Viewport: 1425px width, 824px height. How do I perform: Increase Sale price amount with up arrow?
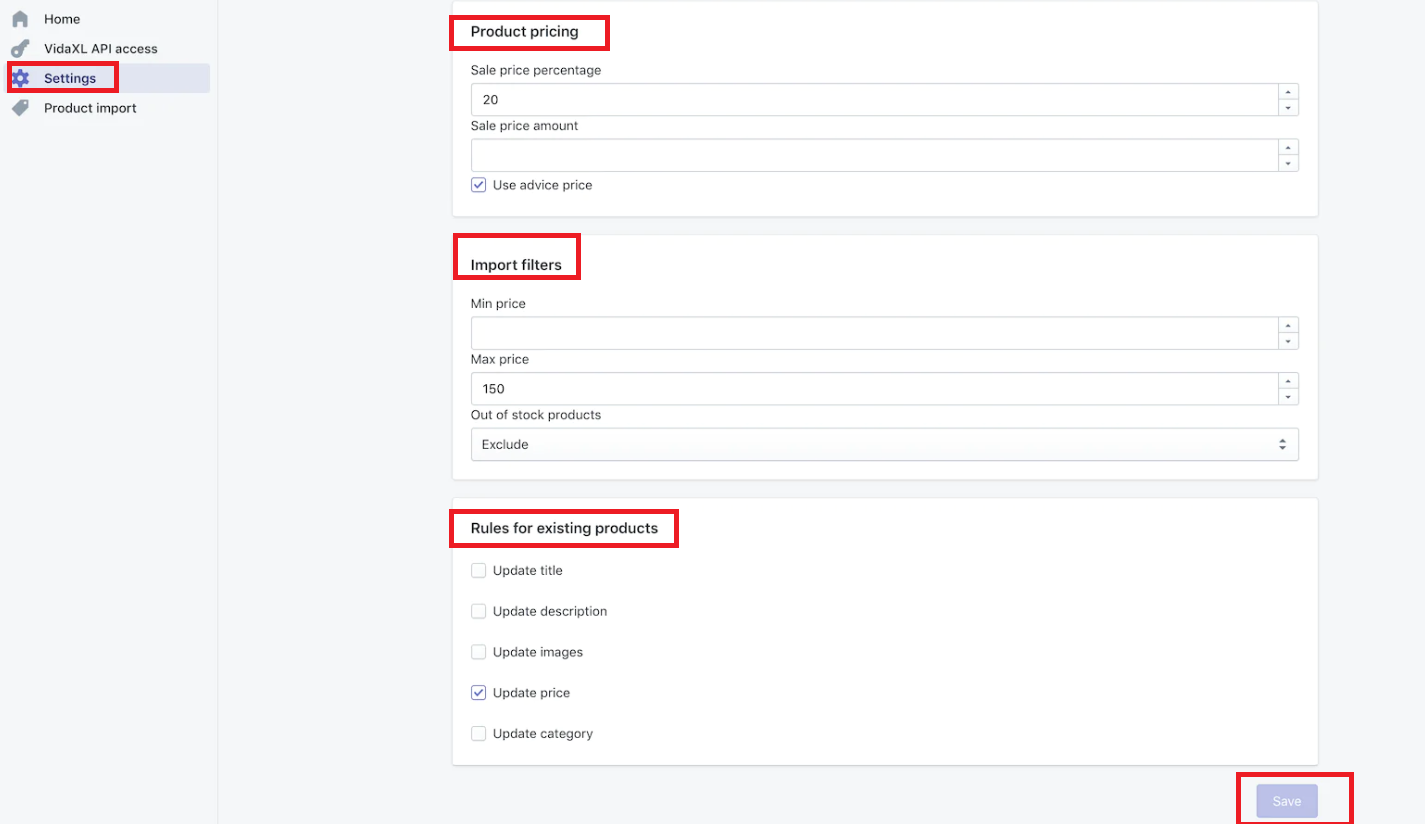click(1288, 147)
